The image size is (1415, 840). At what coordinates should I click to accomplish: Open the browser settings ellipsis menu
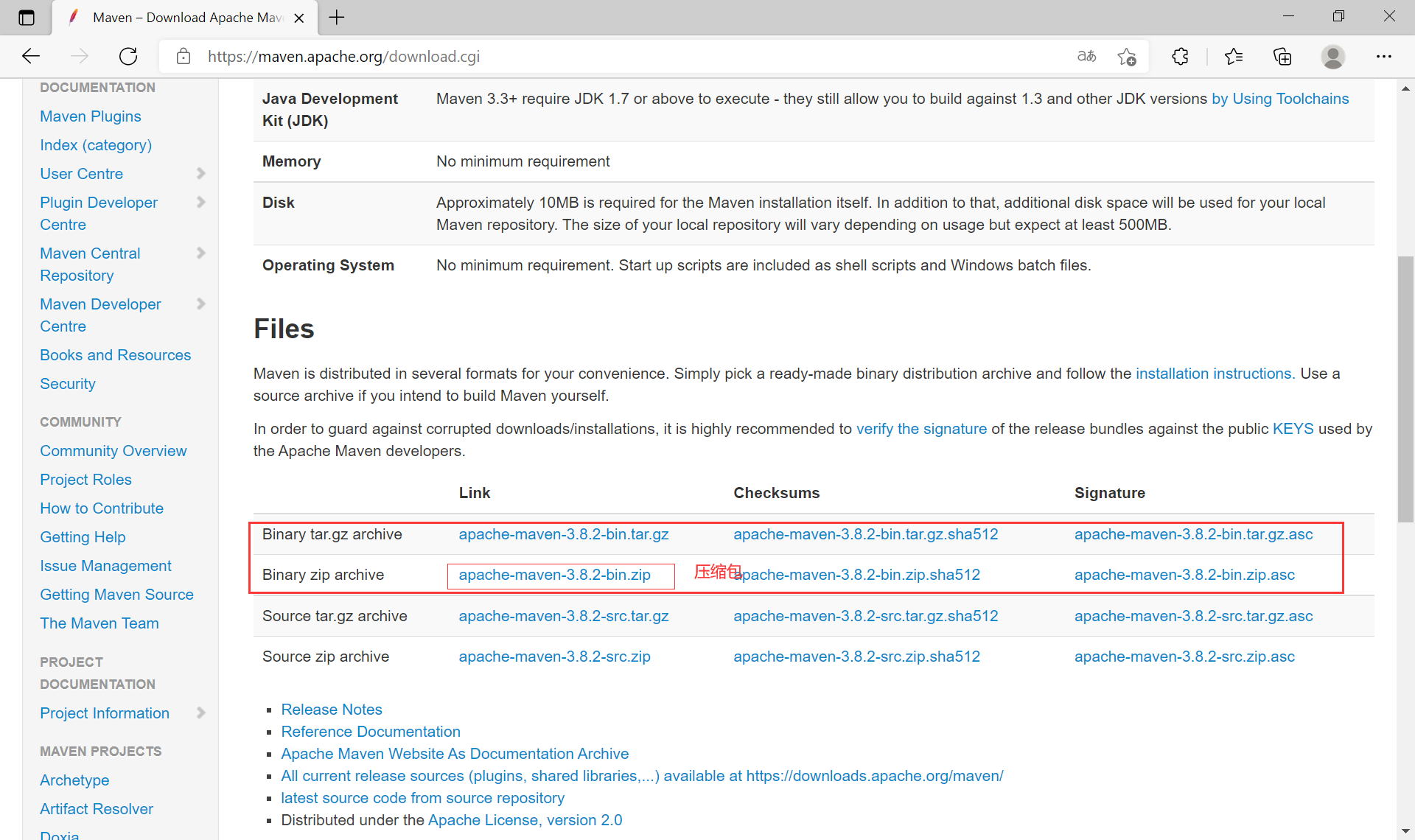[1384, 56]
